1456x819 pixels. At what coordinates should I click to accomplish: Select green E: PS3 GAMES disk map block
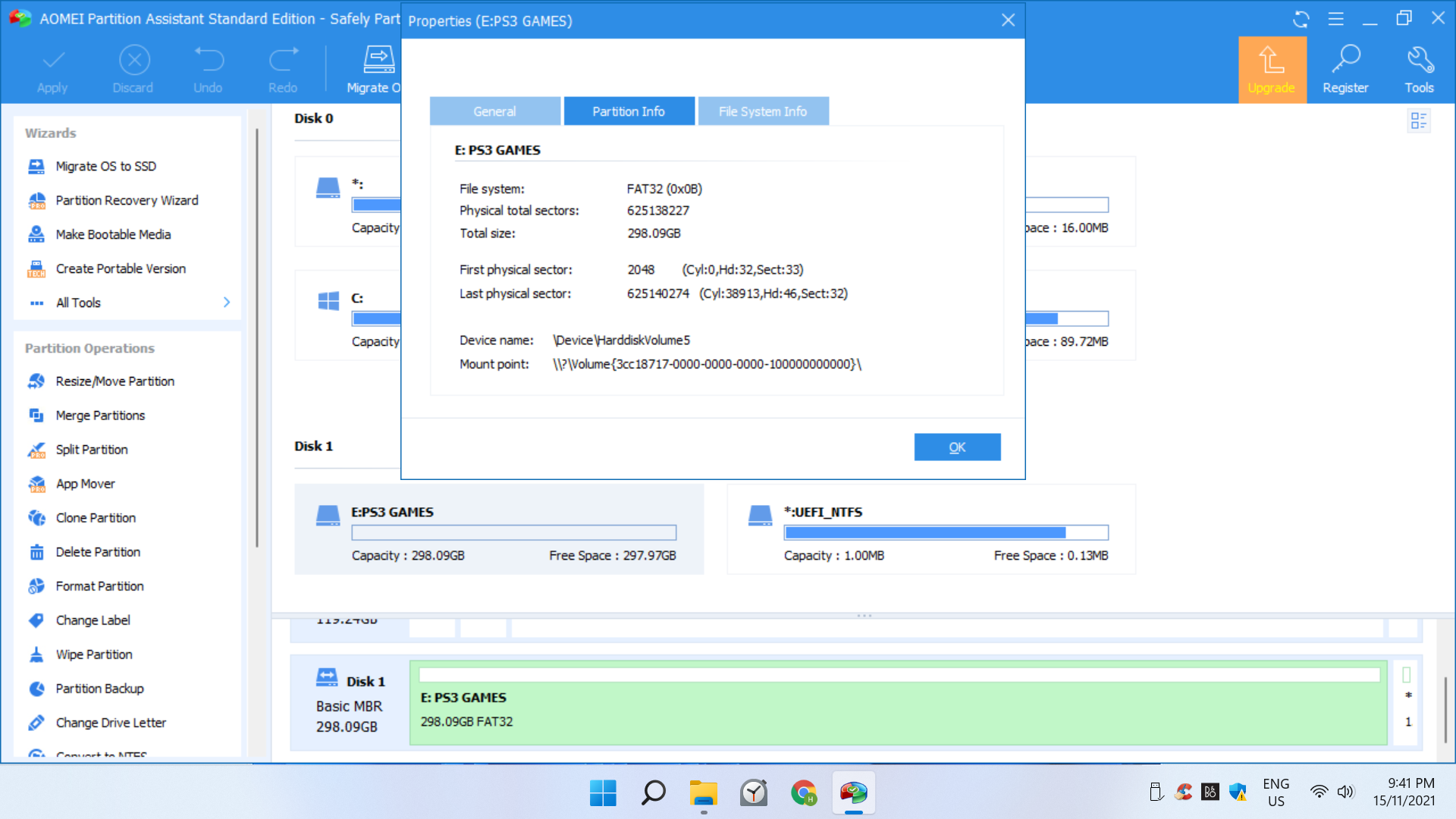click(899, 703)
